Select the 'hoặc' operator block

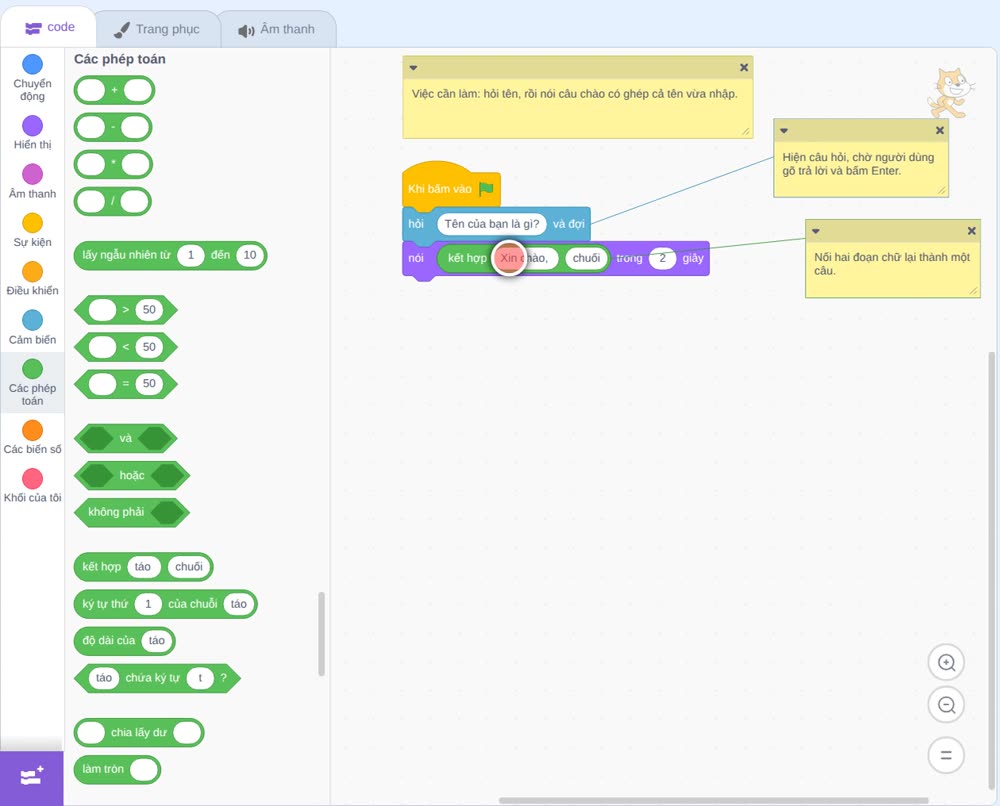132,475
